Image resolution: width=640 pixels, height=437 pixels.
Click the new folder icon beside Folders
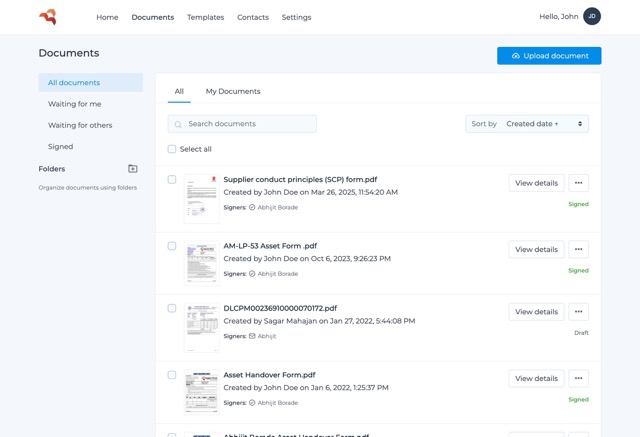coord(133,169)
